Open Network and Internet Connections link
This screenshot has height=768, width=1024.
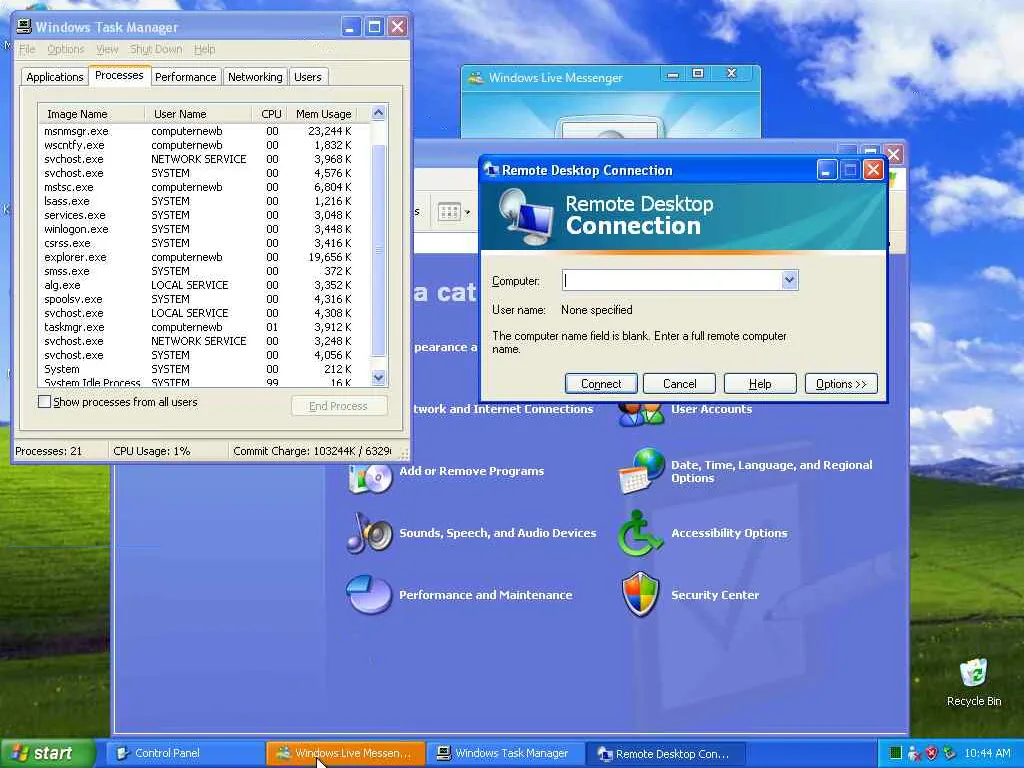(x=504, y=409)
